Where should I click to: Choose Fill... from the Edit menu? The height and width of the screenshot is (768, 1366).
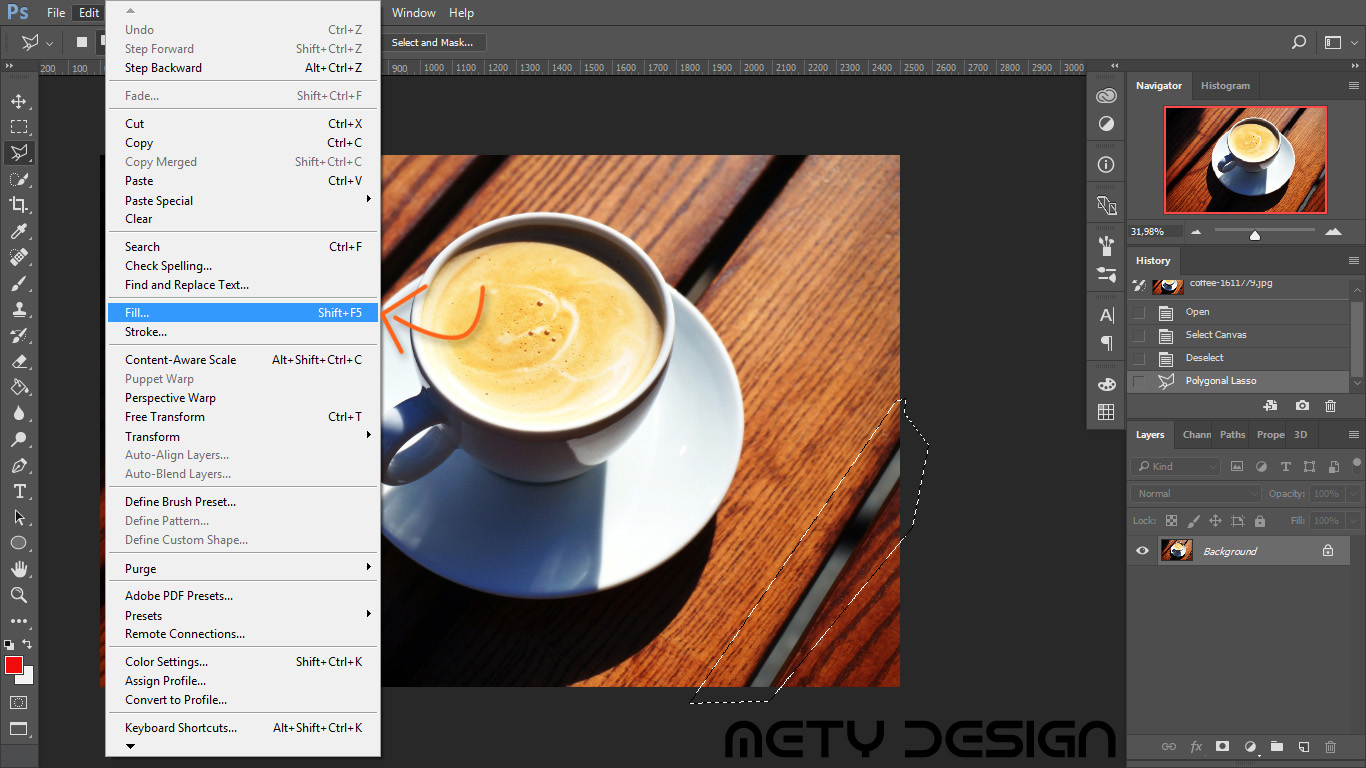(243, 313)
